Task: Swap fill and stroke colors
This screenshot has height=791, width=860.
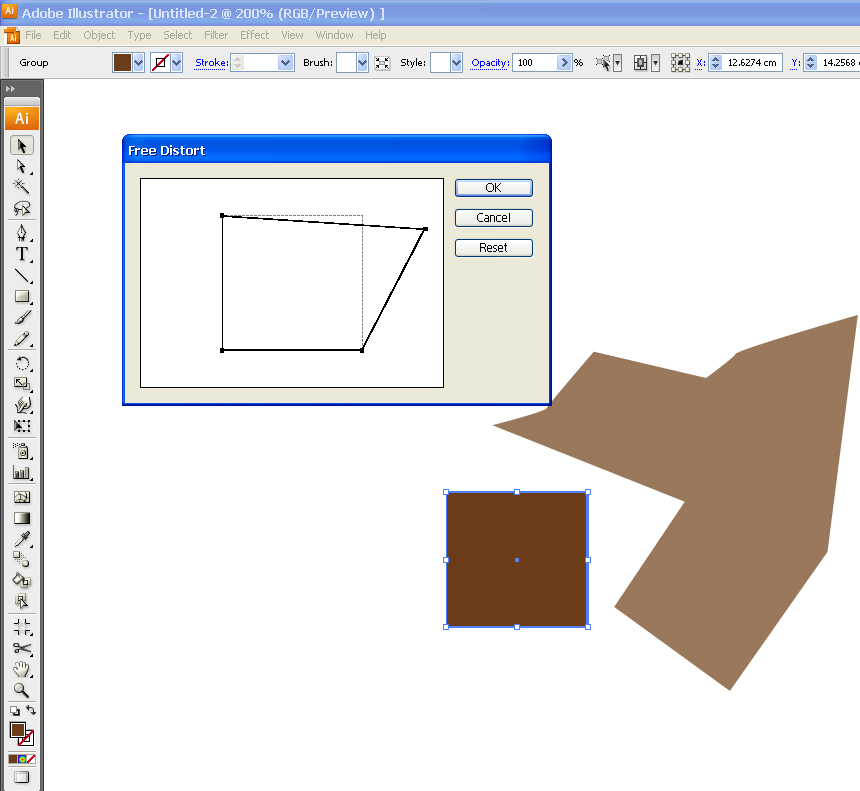Action: coord(31,710)
